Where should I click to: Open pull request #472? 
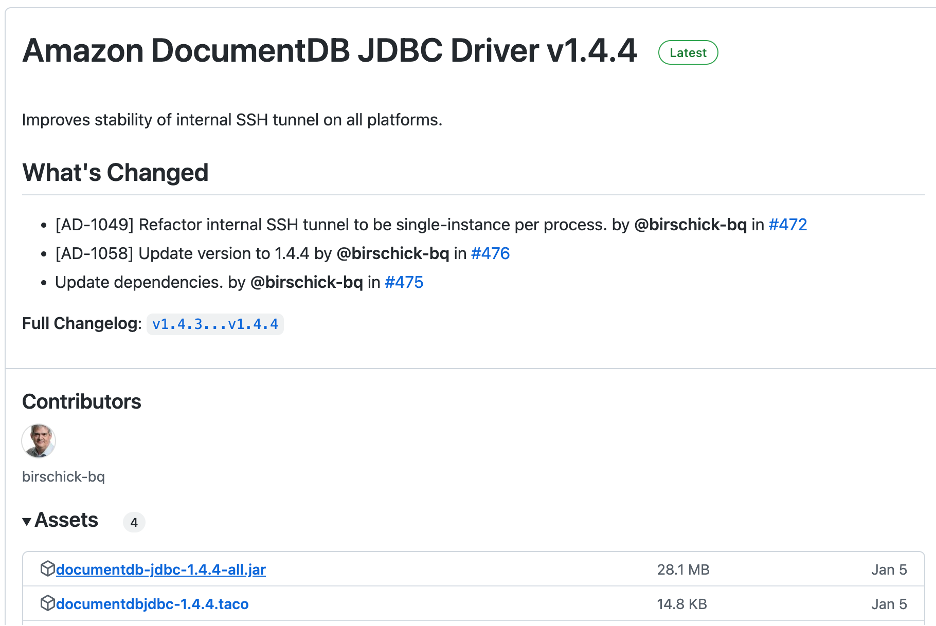pos(789,224)
